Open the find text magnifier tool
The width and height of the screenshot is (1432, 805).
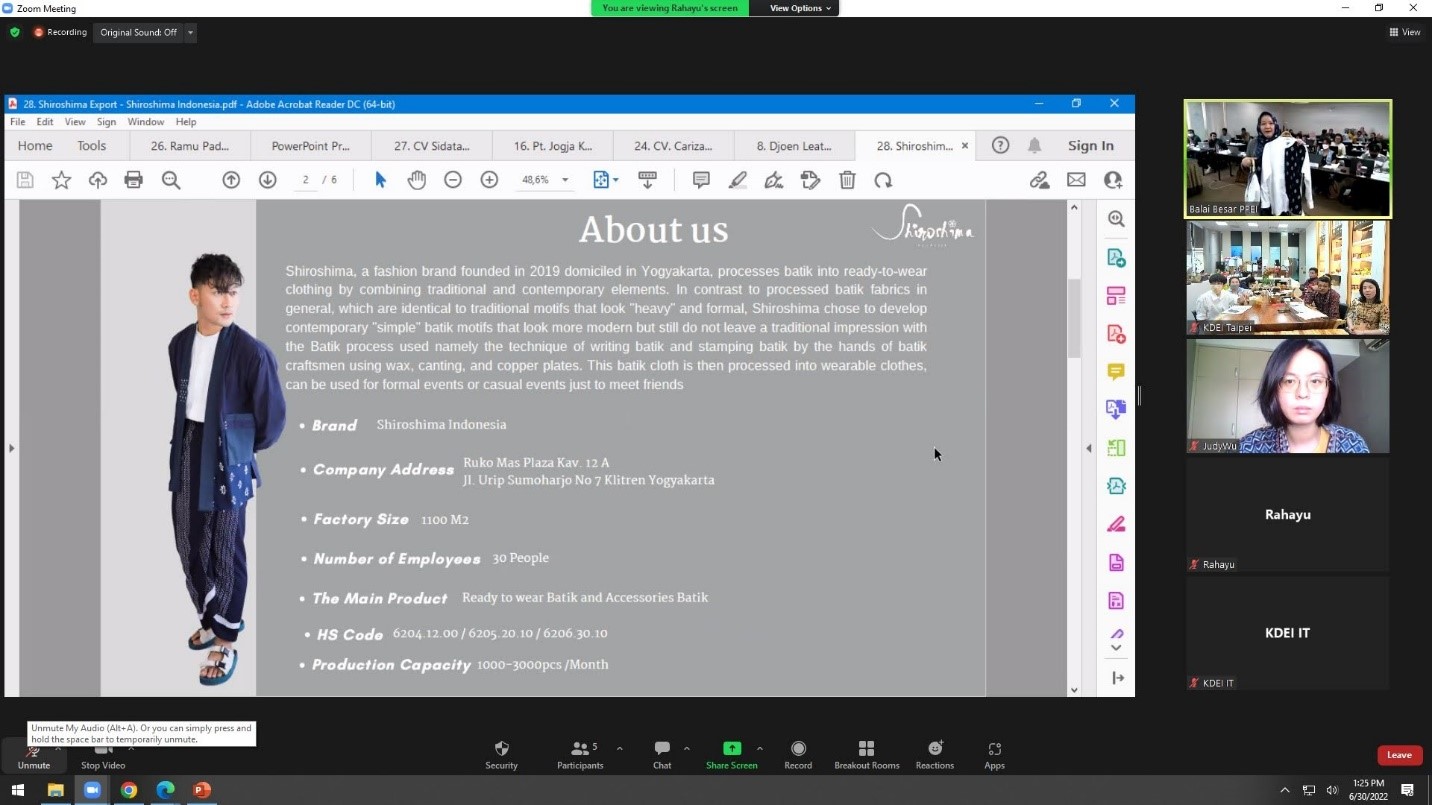point(171,180)
